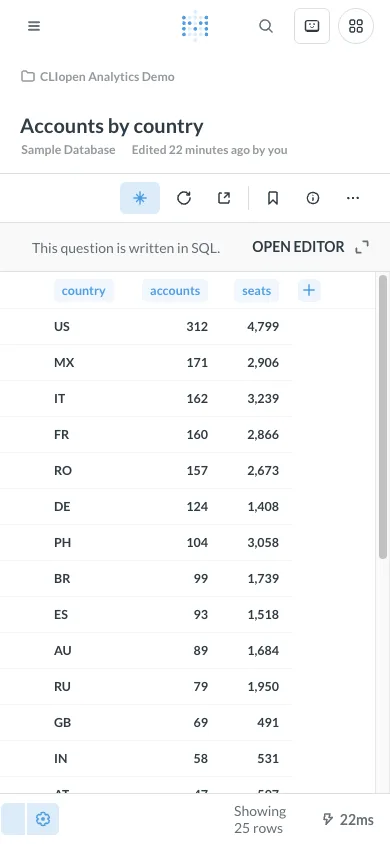Image resolution: width=390 pixels, height=844 pixels.
Task: Click the share arrow-out-of-box icon
Action: [224, 198]
